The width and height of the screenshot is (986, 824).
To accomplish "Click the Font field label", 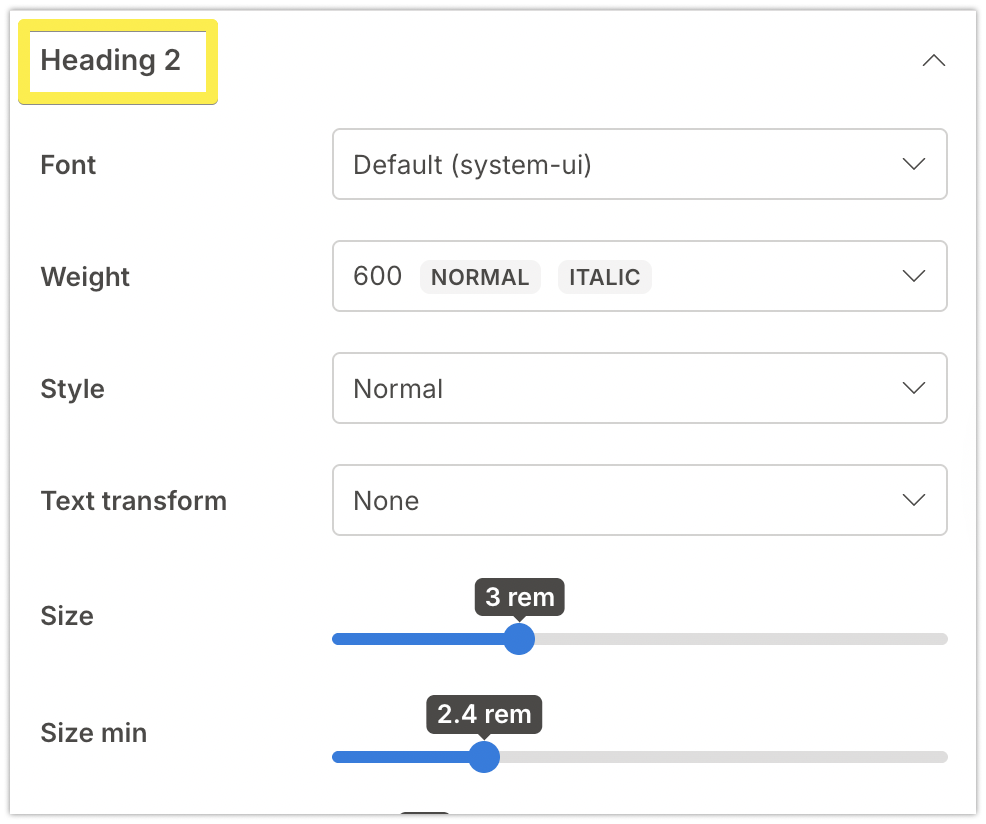I will point(68,165).
